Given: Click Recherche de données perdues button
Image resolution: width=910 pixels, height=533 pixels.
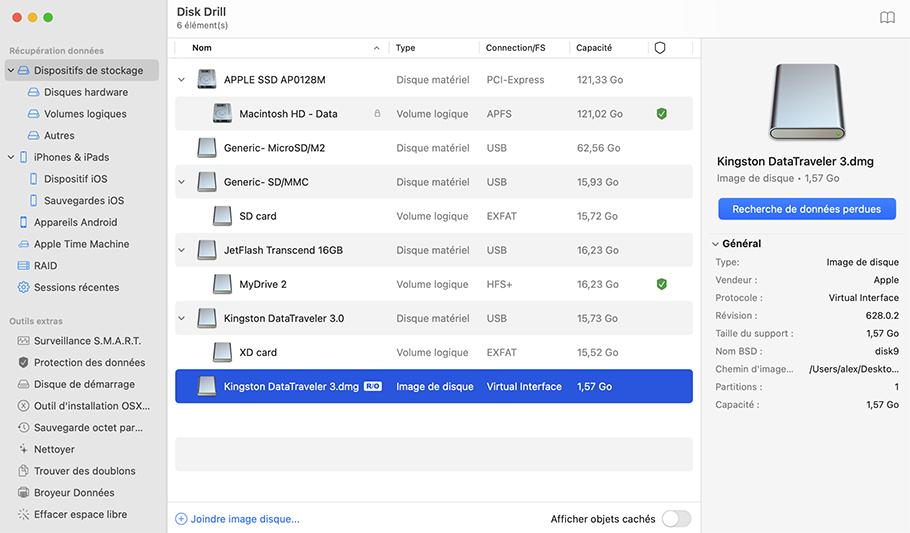Looking at the screenshot, I should 807,209.
